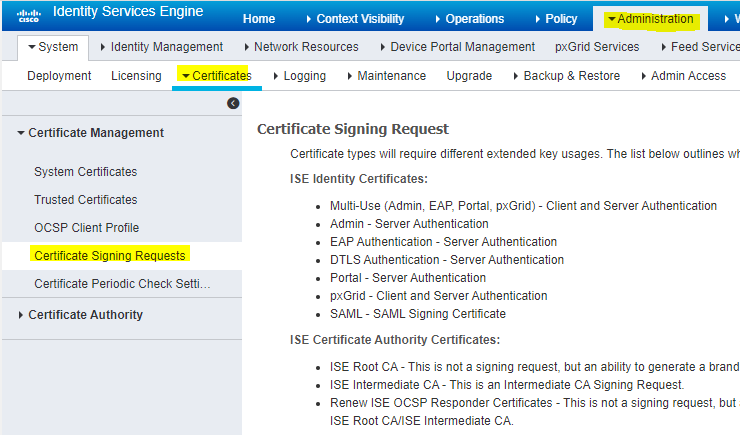Collapse the left sidebar with the arrow icon

[x=233, y=103]
